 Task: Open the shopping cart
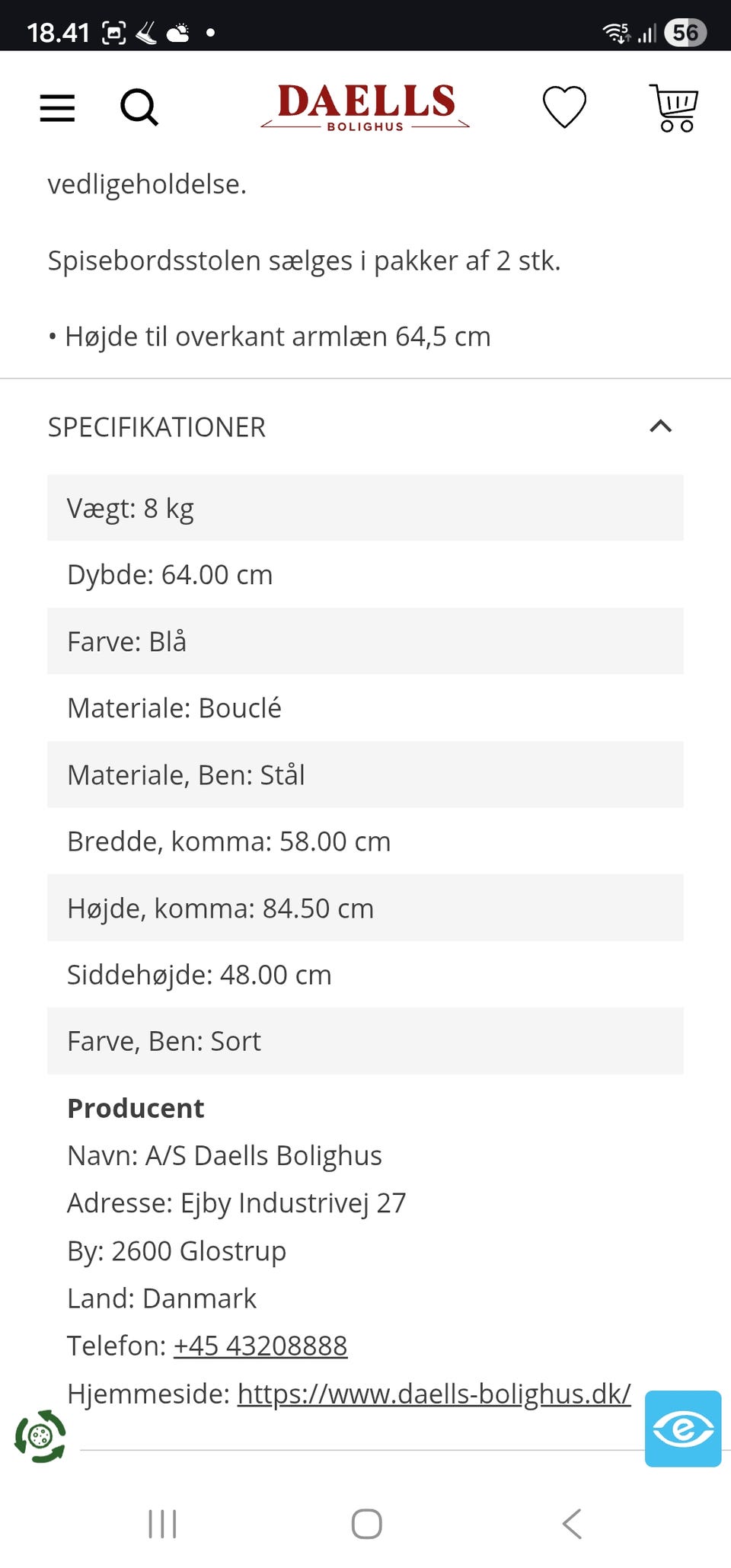point(675,107)
